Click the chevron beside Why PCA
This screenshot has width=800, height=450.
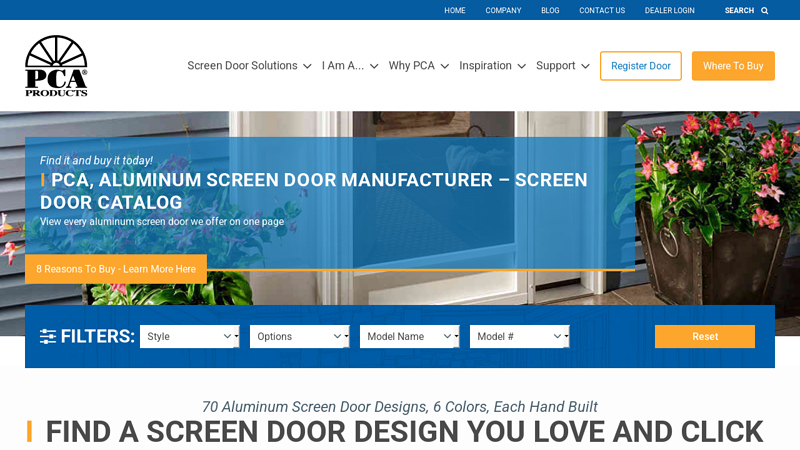point(445,66)
